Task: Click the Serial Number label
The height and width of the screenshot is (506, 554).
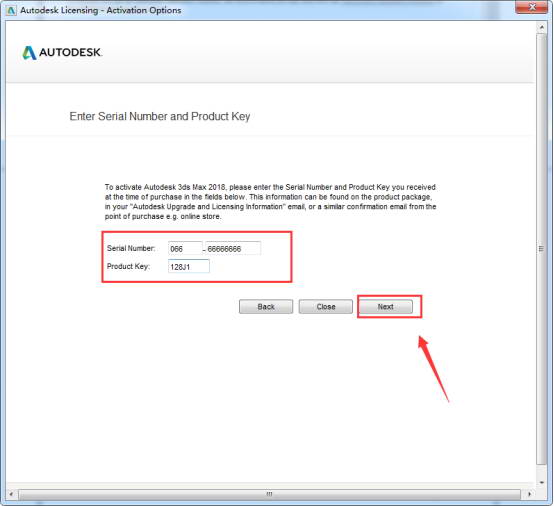Action: tap(131, 248)
